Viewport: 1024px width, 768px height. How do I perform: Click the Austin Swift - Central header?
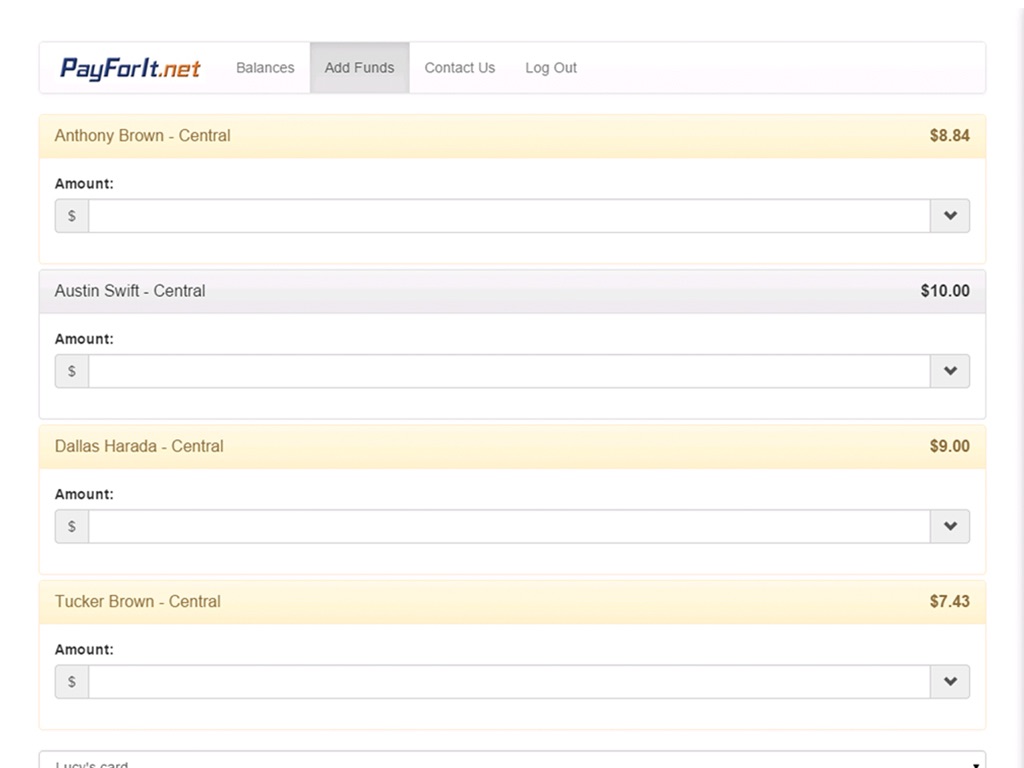coord(130,291)
